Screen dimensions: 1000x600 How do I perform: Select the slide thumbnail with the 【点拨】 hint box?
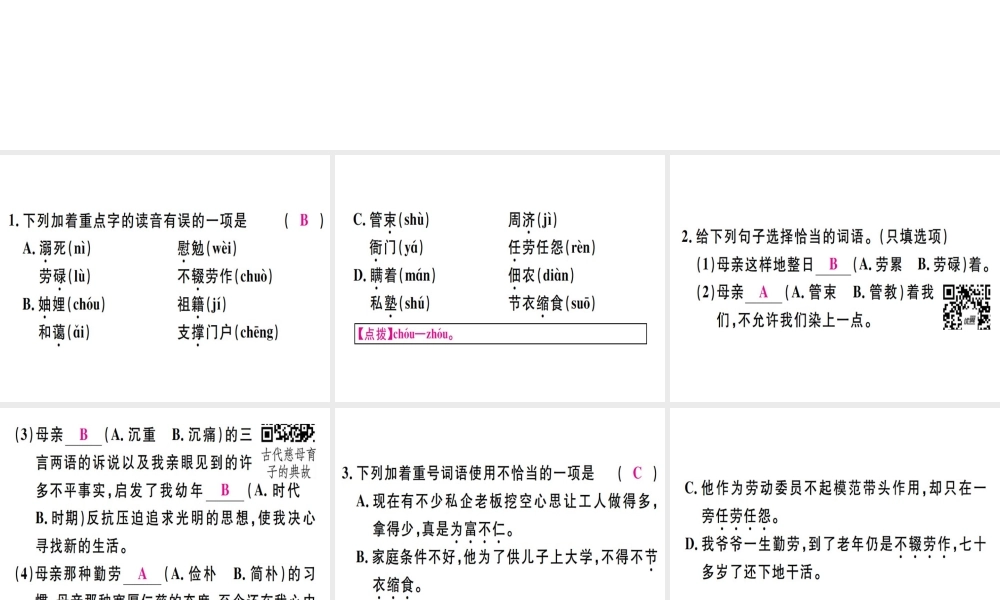tap(500, 278)
